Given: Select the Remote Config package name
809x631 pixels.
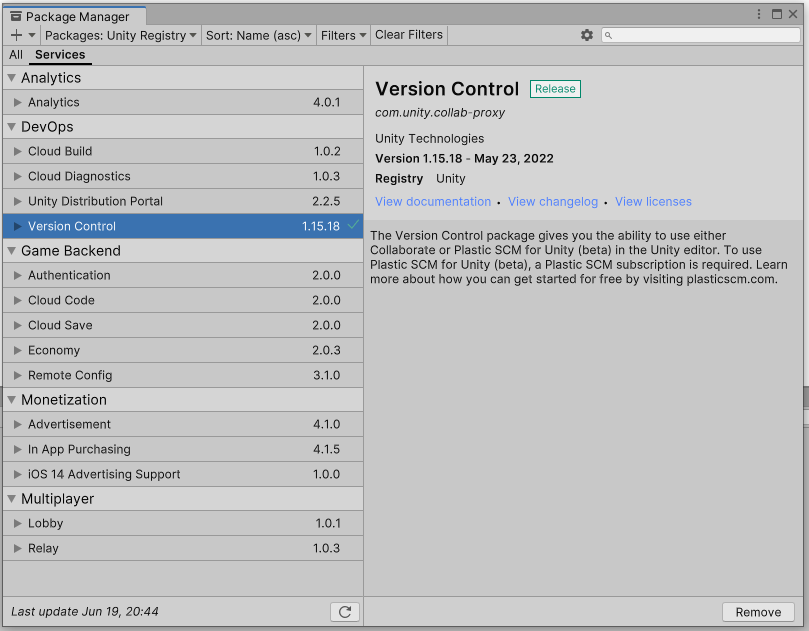Looking at the screenshot, I should click(70, 375).
